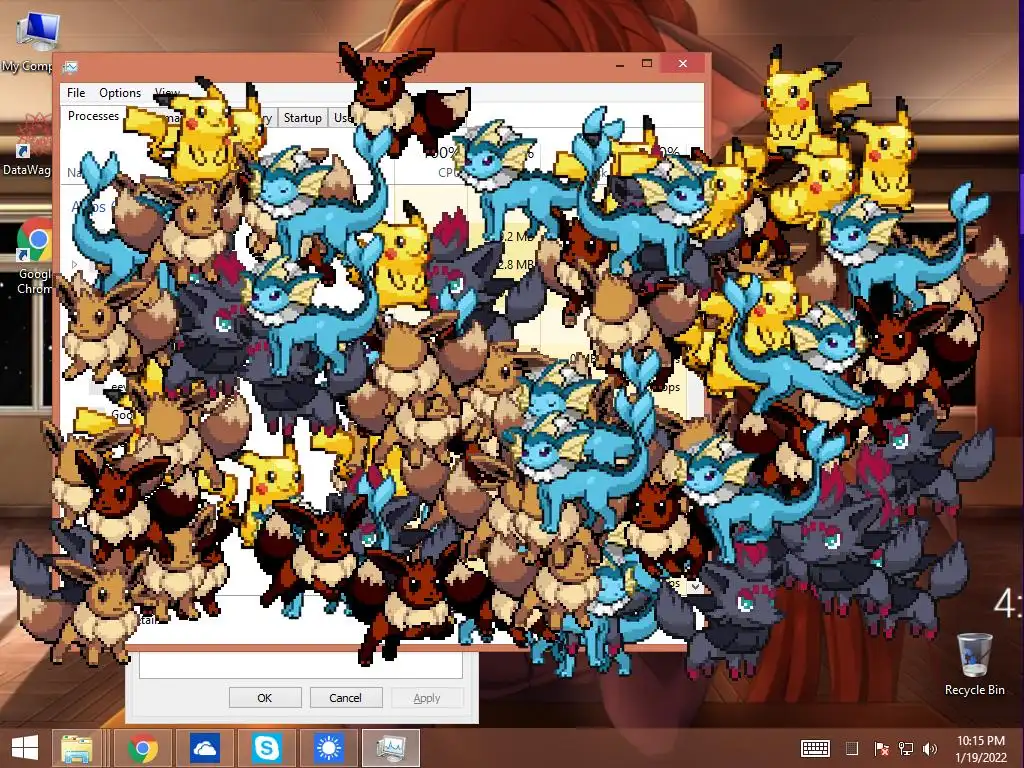Viewport: 1024px width, 768px height.
Task: Click the OK button in the dialog
Action: 264,697
